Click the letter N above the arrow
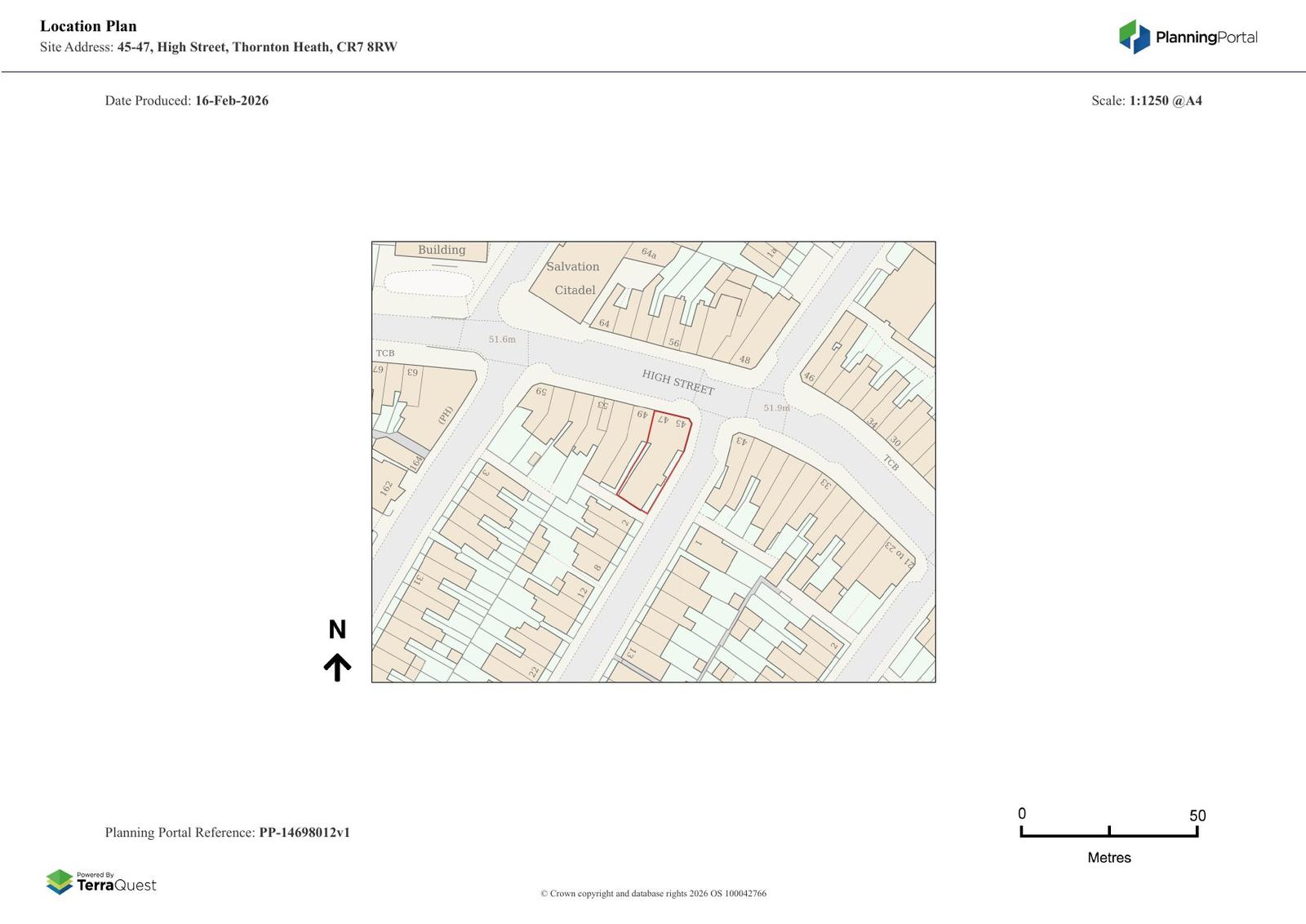The image size is (1306, 924). 337,629
